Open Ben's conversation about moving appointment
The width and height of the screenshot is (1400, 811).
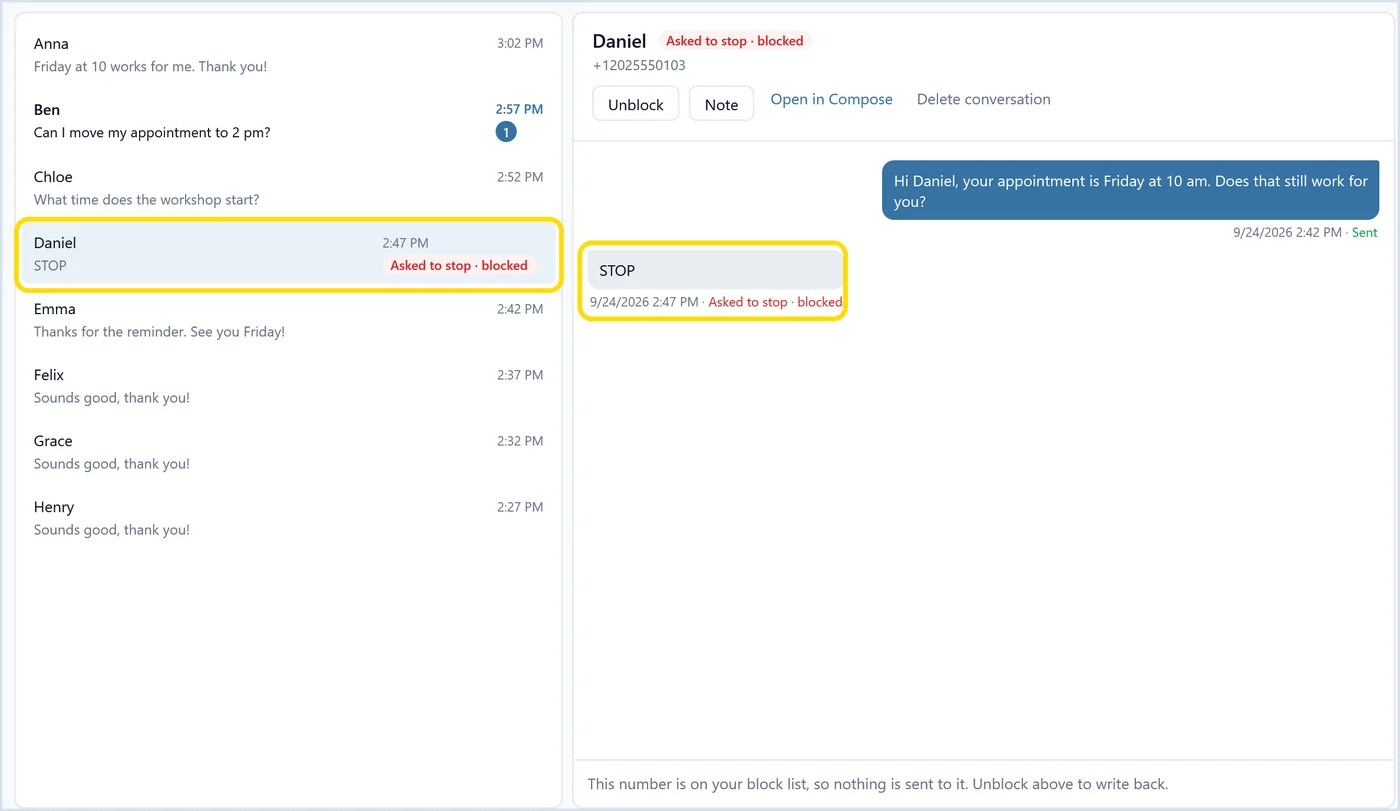pos(288,121)
